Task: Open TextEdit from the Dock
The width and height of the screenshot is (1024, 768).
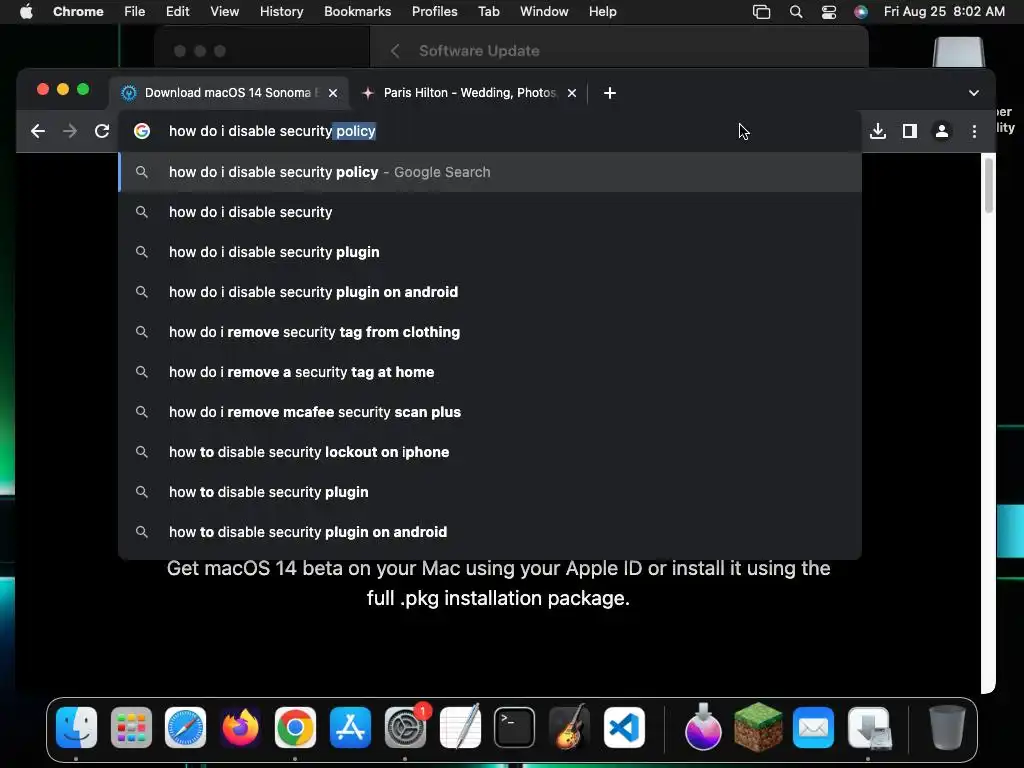Action: click(x=460, y=728)
